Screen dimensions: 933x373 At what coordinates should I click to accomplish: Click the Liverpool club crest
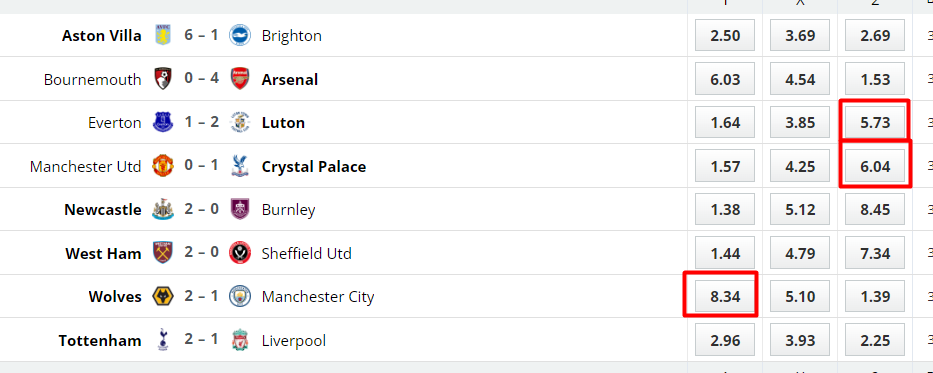240,340
